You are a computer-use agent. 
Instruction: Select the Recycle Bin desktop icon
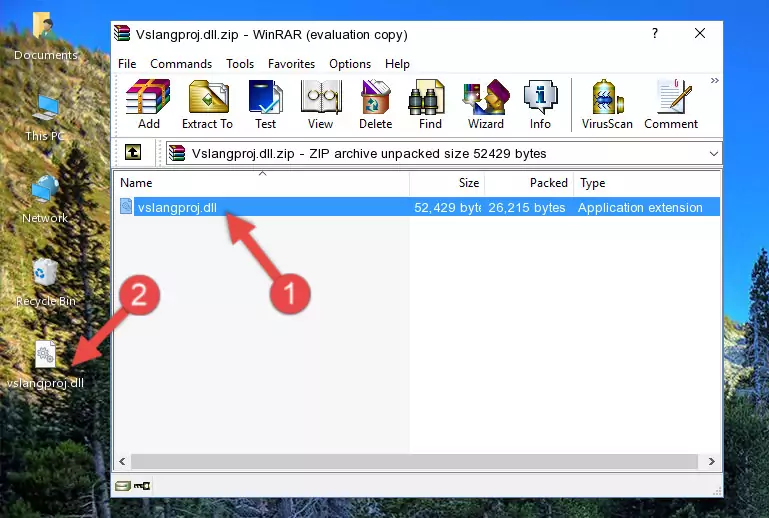45,283
